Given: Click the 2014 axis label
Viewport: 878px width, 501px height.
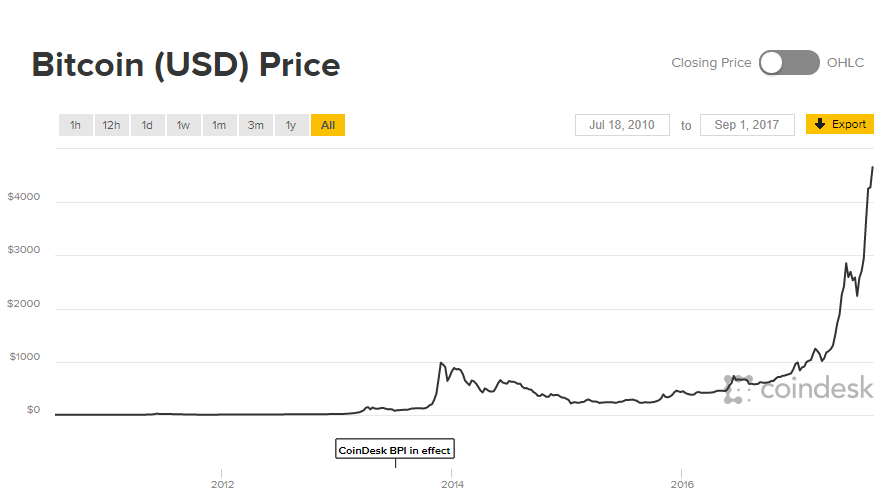Looking at the screenshot, I should (452, 484).
